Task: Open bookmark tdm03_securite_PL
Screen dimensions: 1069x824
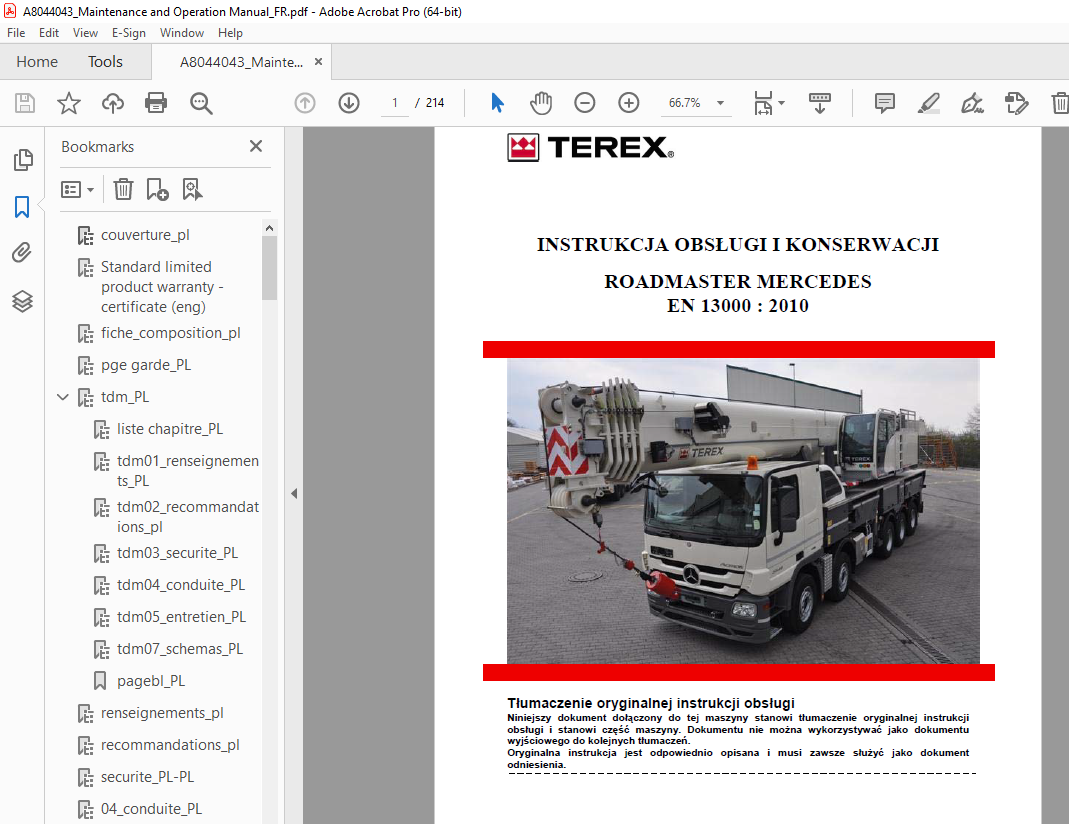Action: (177, 553)
